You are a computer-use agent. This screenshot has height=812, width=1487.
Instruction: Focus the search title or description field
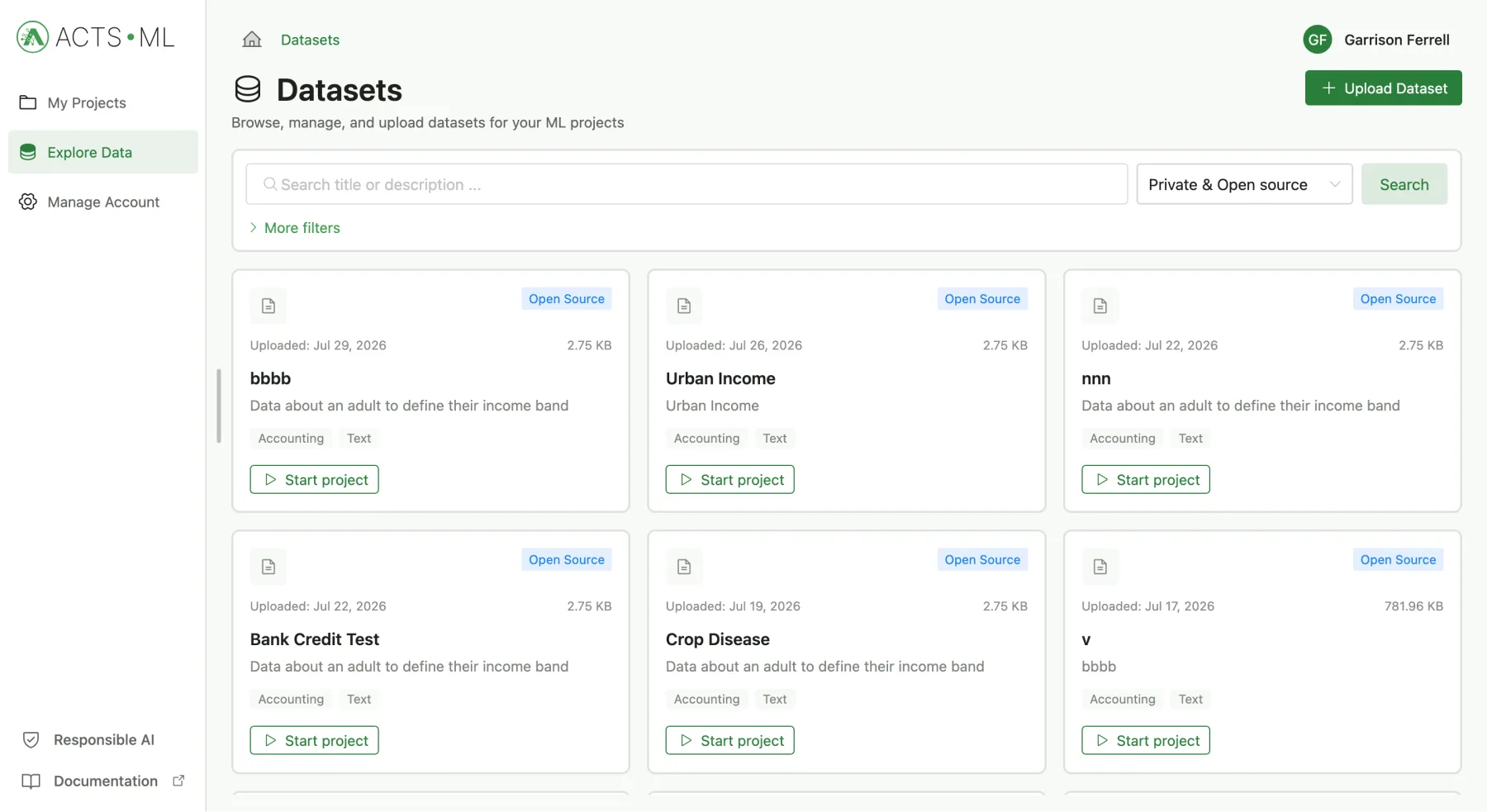point(686,184)
